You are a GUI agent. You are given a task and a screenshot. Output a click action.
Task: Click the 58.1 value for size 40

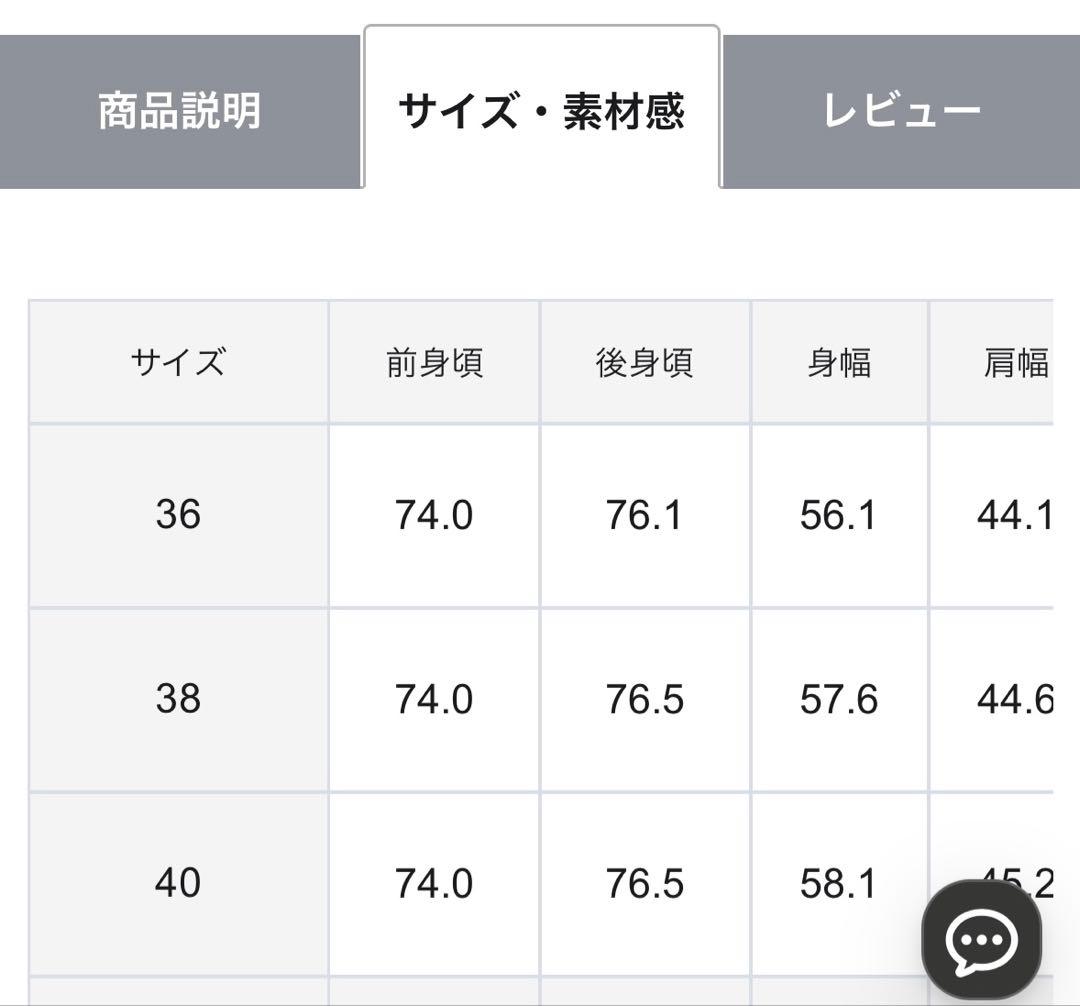(x=840, y=884)
